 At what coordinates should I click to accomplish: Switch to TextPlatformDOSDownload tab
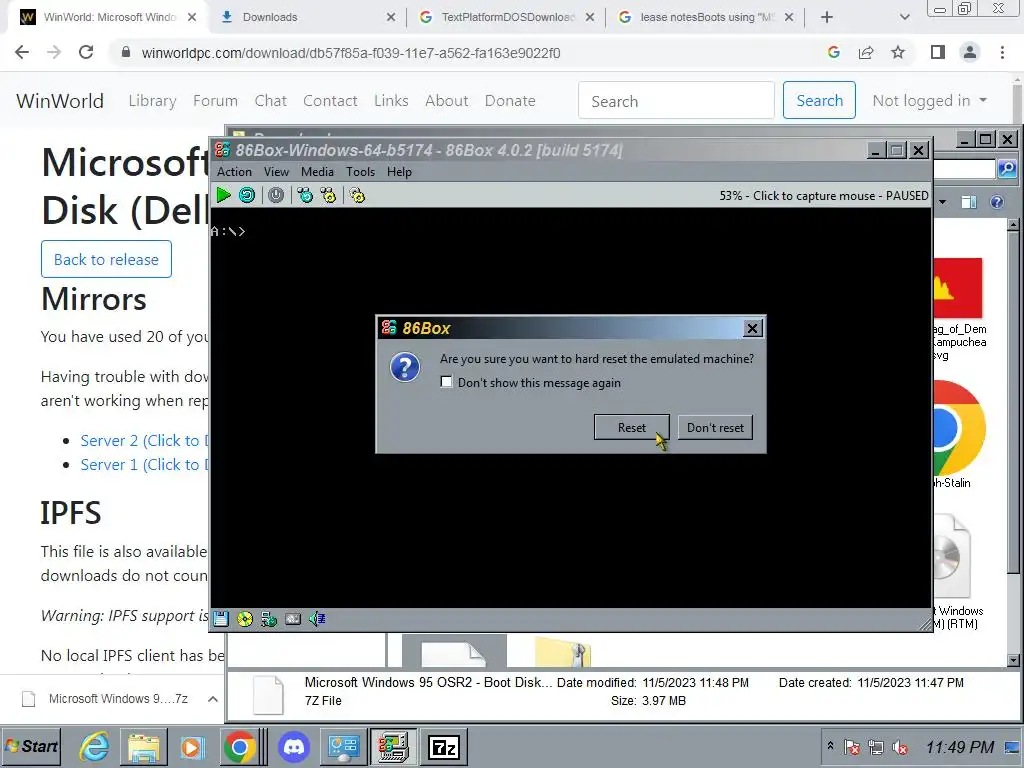pyautogui.click(x=506, y=17)
